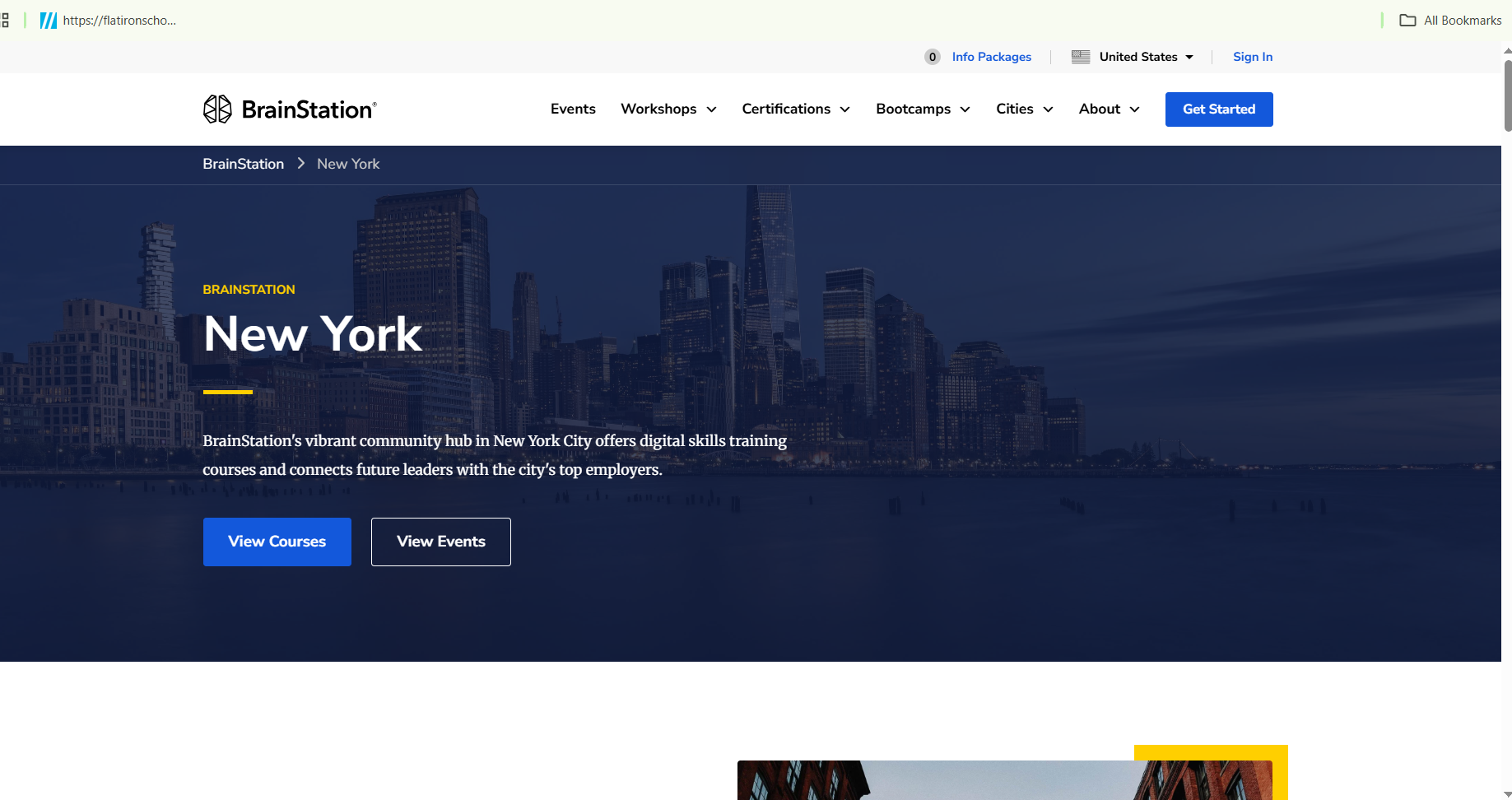Click the BrainStation brain logo icon
The width and height of the screenshot is (1512, 800).
pyautogui.click(x=217, y=109)
